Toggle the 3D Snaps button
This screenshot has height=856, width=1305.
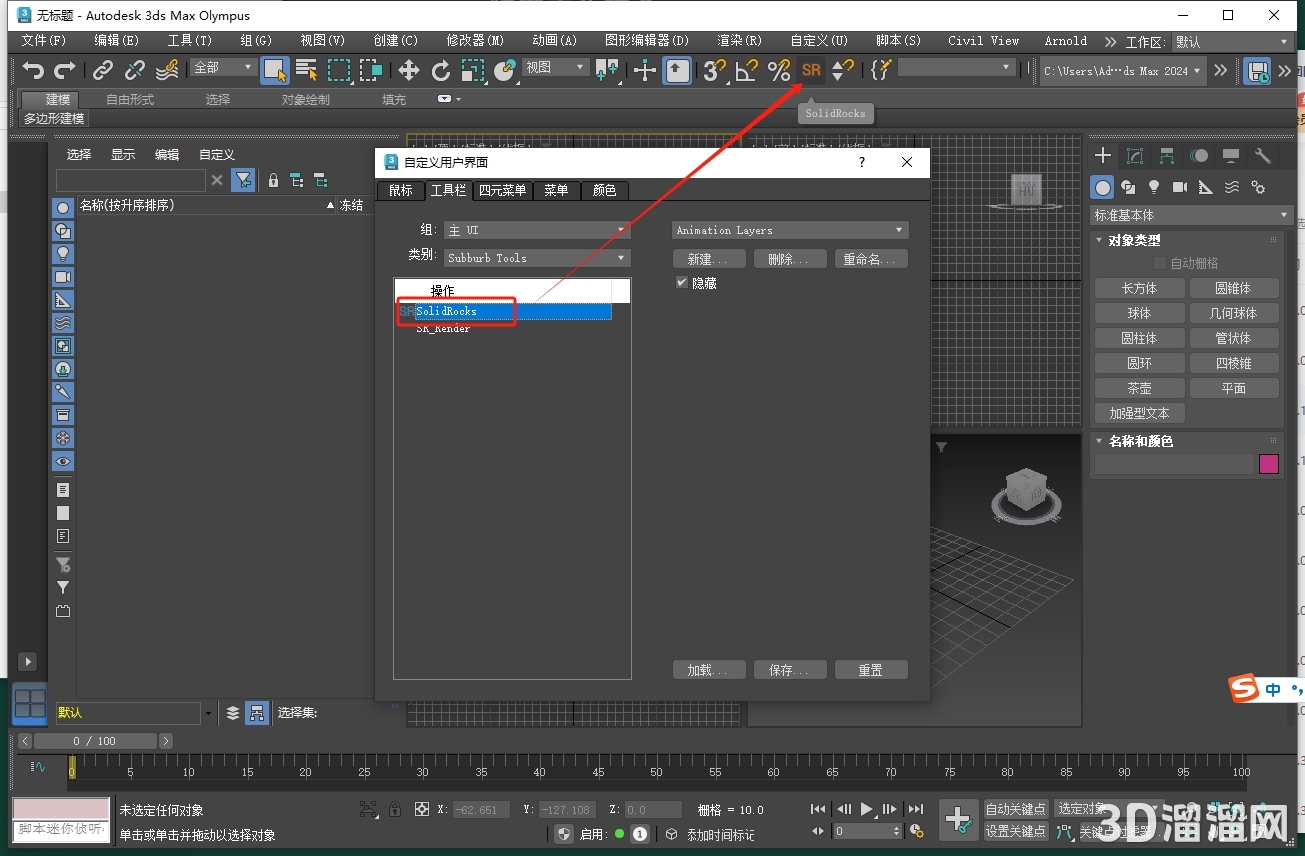click(714, 70)
